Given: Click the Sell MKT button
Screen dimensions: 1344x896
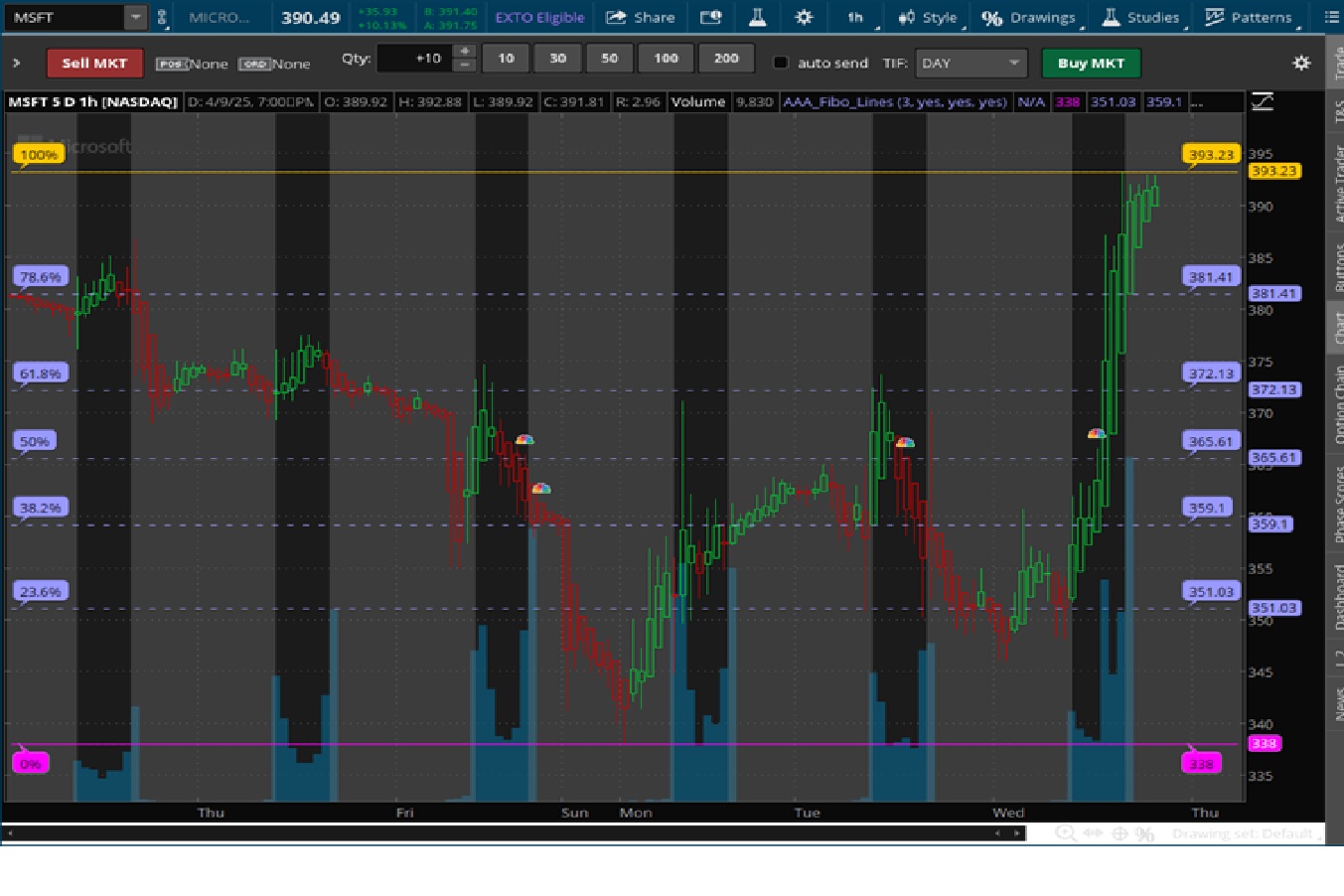Looking at the screenshot, I should (x=94, y=63).
